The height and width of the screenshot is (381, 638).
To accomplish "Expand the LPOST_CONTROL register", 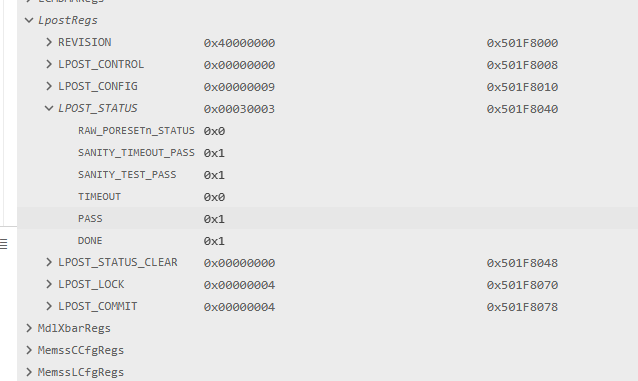I will [x=49, y=64].
